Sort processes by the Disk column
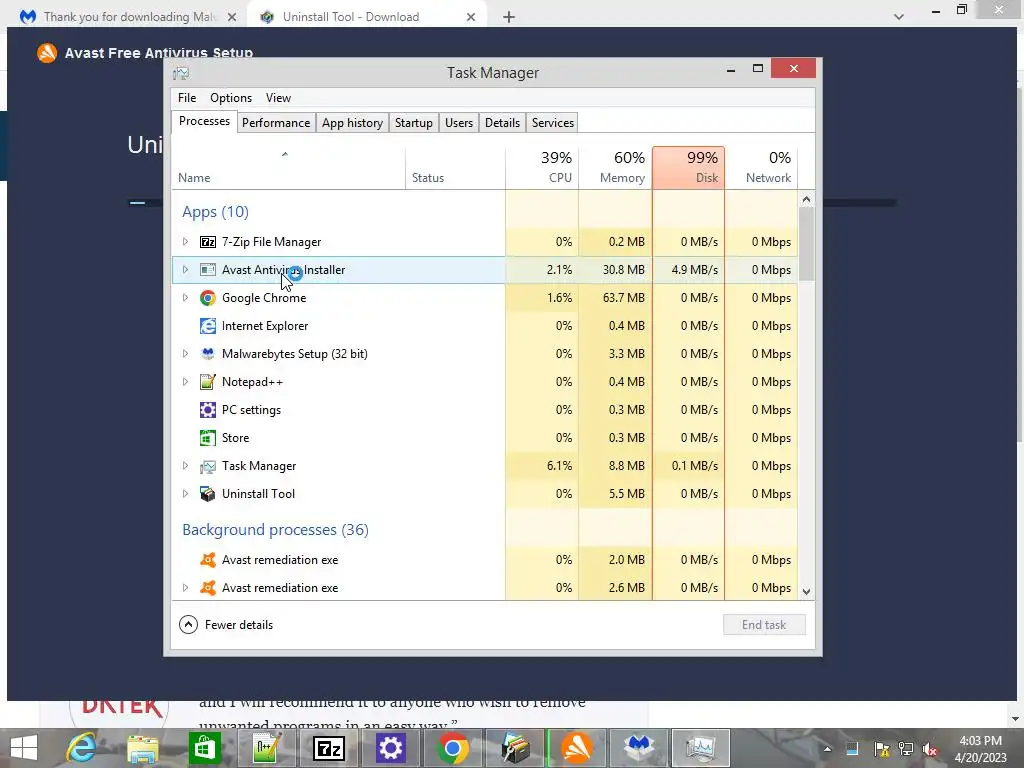This screenshot has width=1024, height=768. coord(688,168)
